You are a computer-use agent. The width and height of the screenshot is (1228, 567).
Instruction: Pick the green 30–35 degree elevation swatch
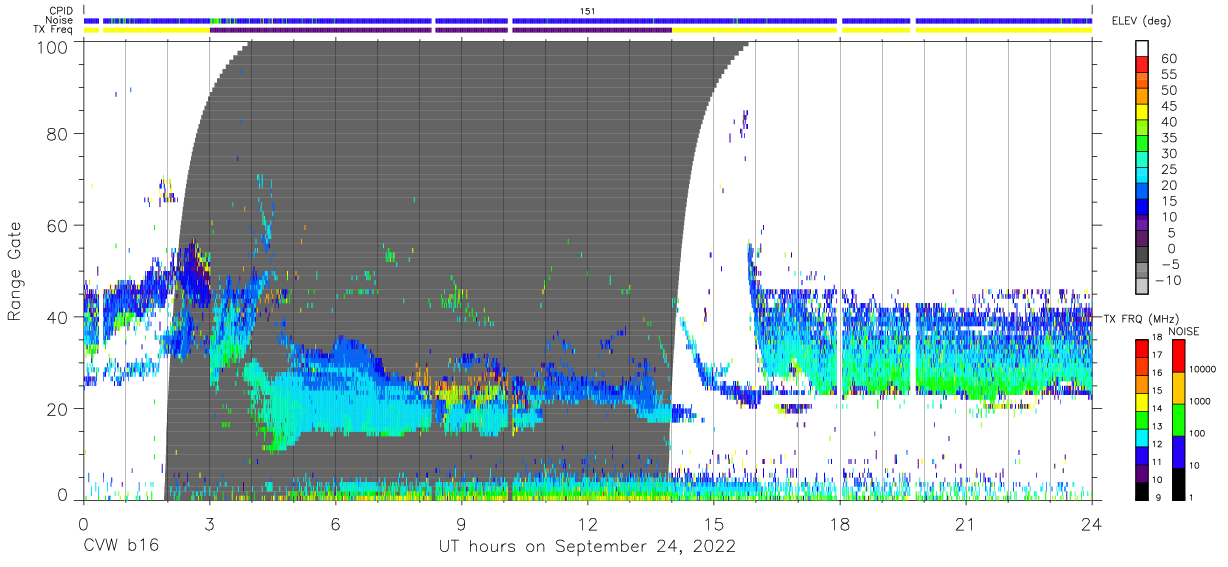click(1142, 145)
